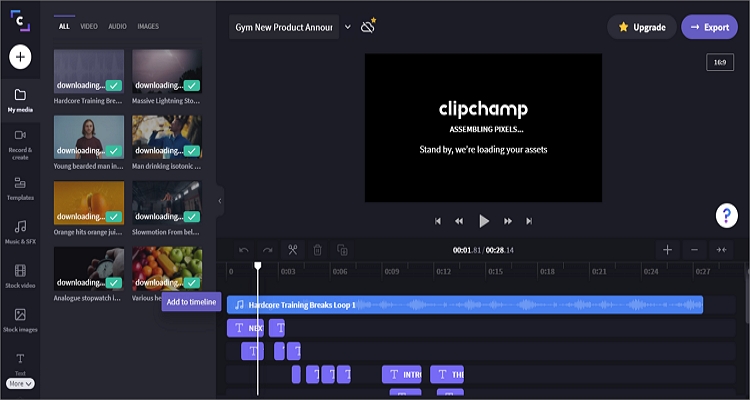Select Hardcore Training Breaks media thumbnail
Image resolution: width=750 pixels, height=400 pixels.
click(x=88, y=71)
